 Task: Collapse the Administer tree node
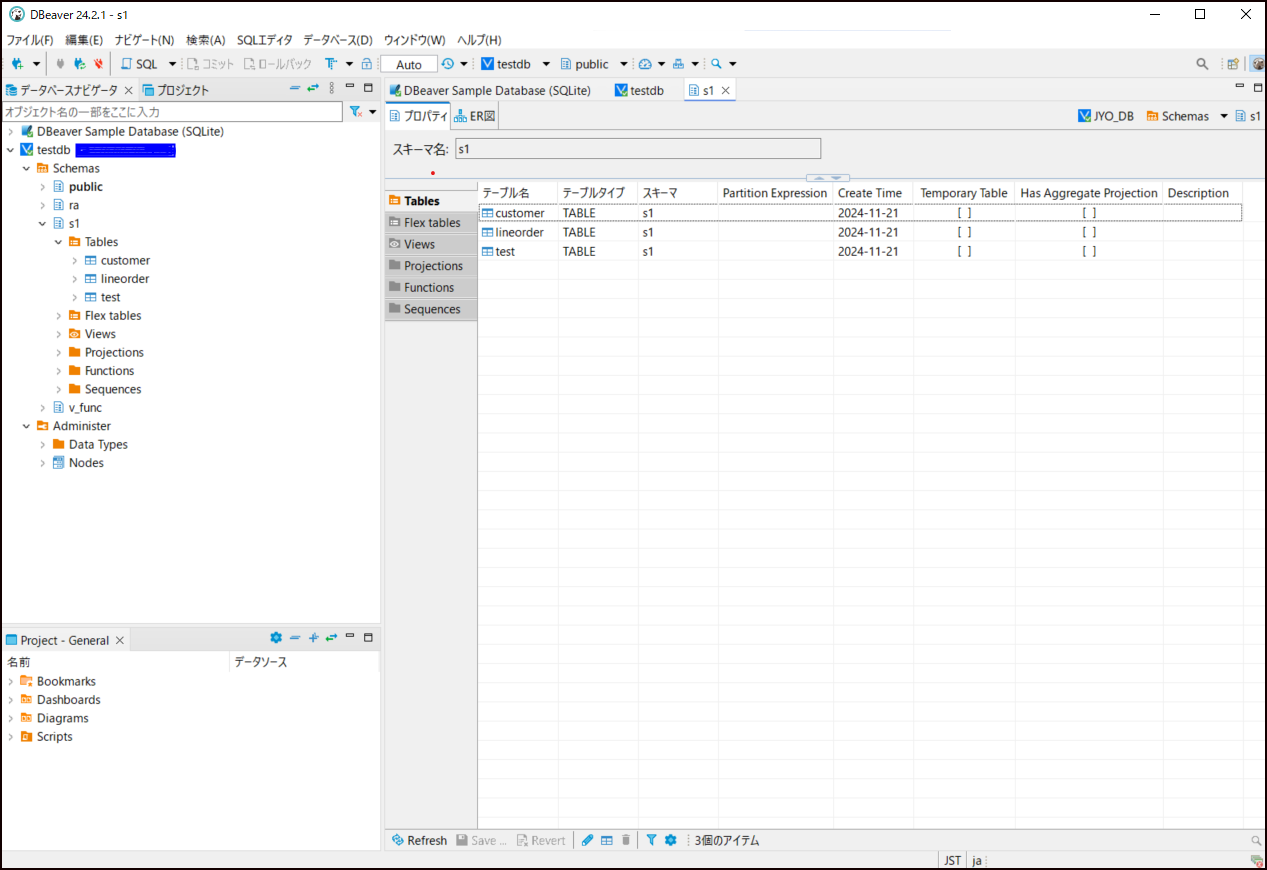[x=27, y=426]
